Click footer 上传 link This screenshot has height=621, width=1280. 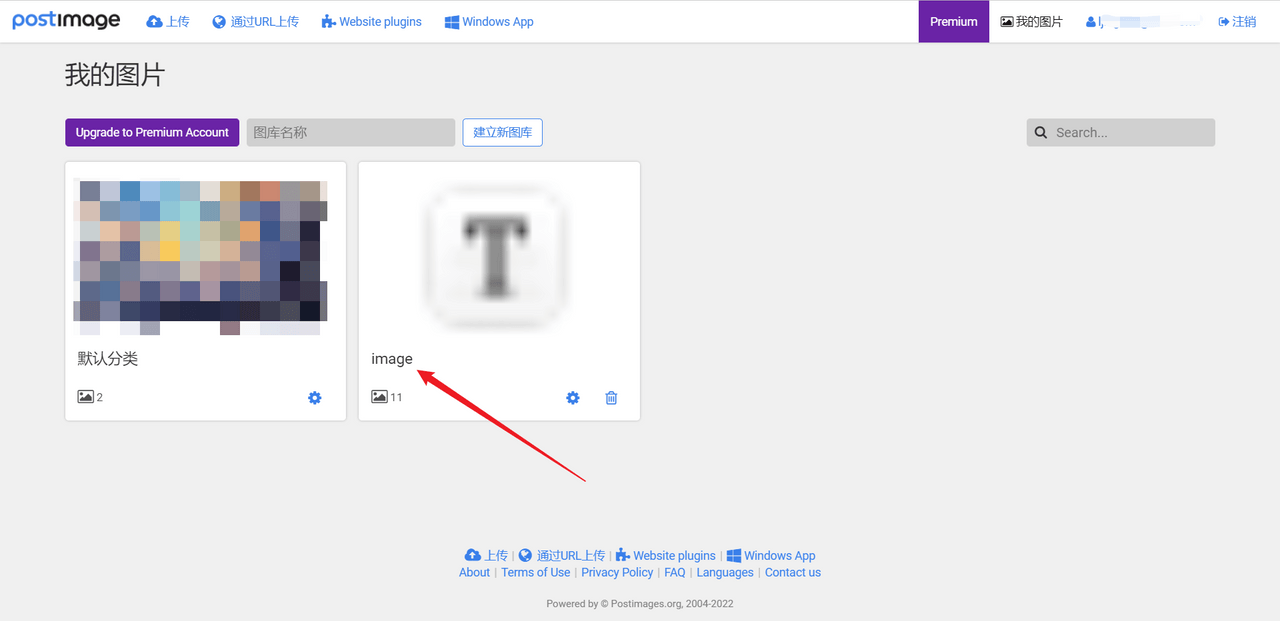click(486, 556)
